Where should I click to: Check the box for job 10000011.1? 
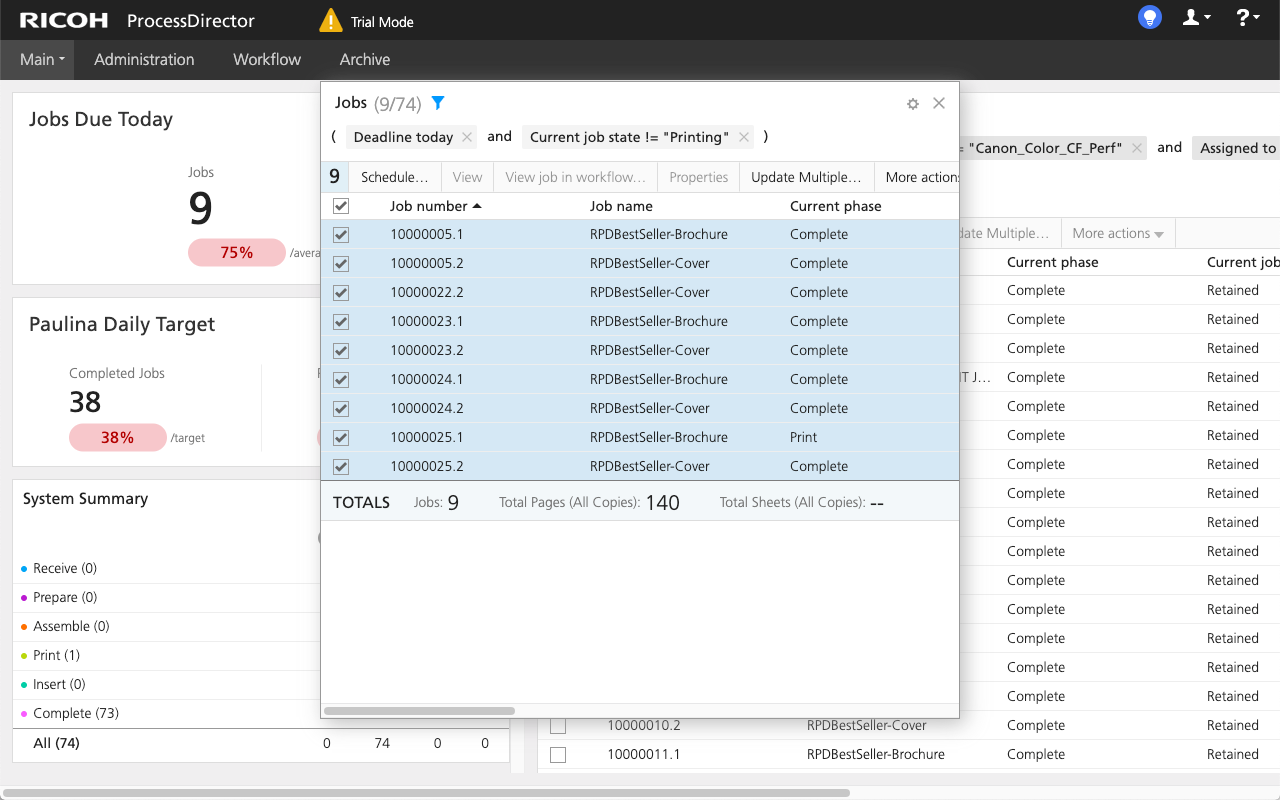click(x=558, y=755)
